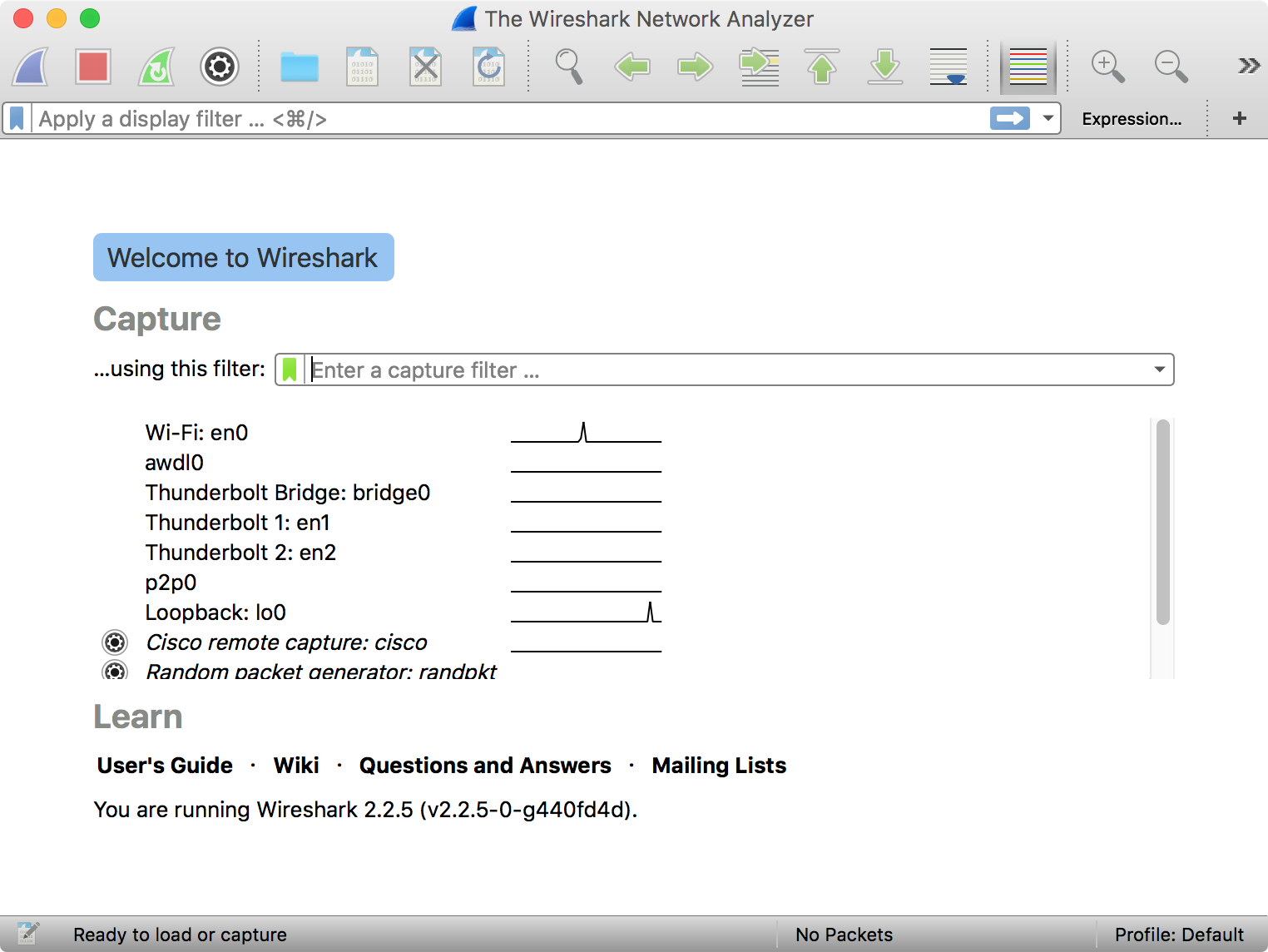Open the Expression… filter builder
The height and width of the screenshot is (952, 1268).
[x=1132, y=119]
